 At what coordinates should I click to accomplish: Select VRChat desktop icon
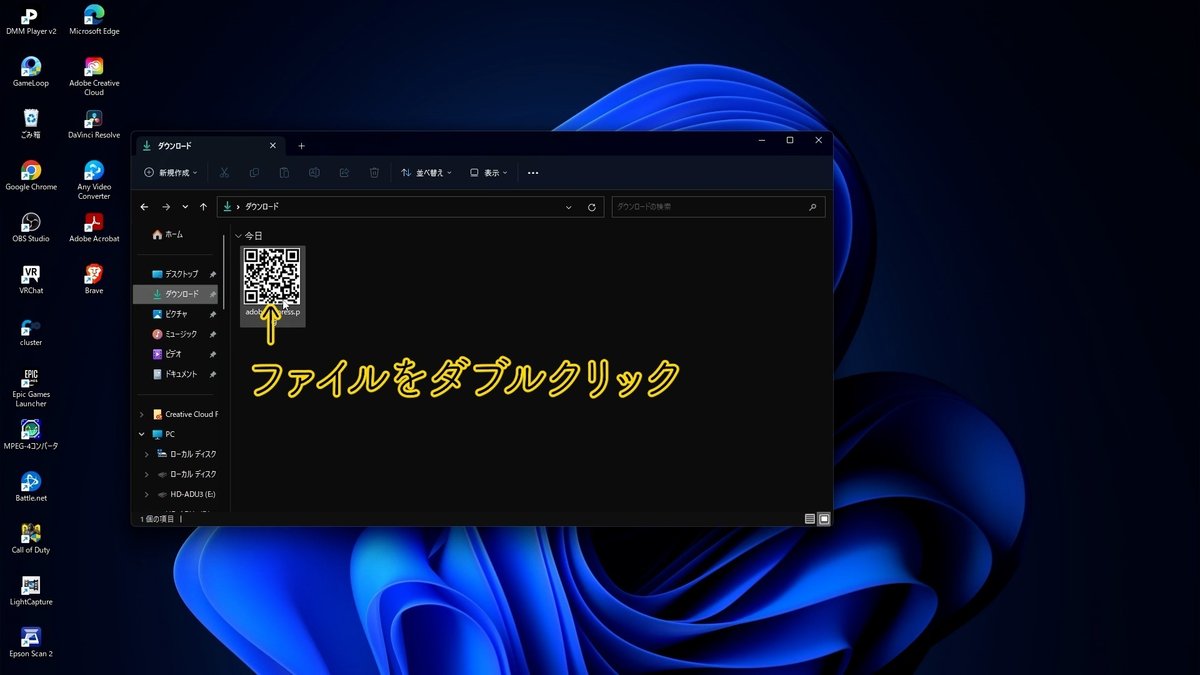point(31,280)
